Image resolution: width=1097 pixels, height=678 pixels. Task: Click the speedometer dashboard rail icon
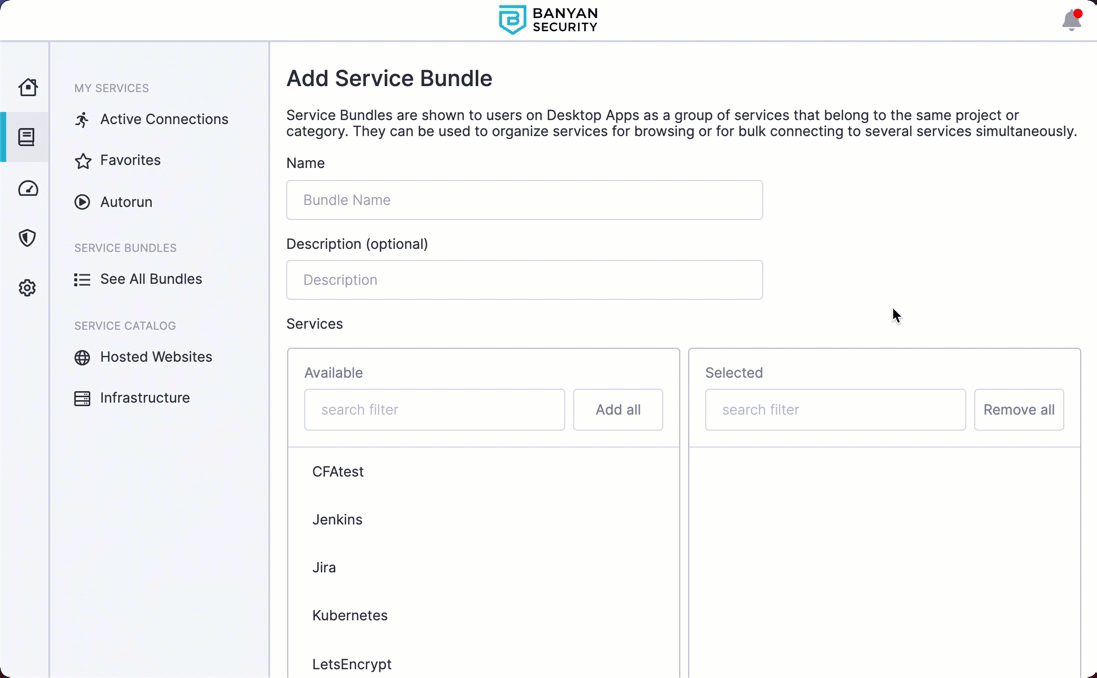click(27, 188)
